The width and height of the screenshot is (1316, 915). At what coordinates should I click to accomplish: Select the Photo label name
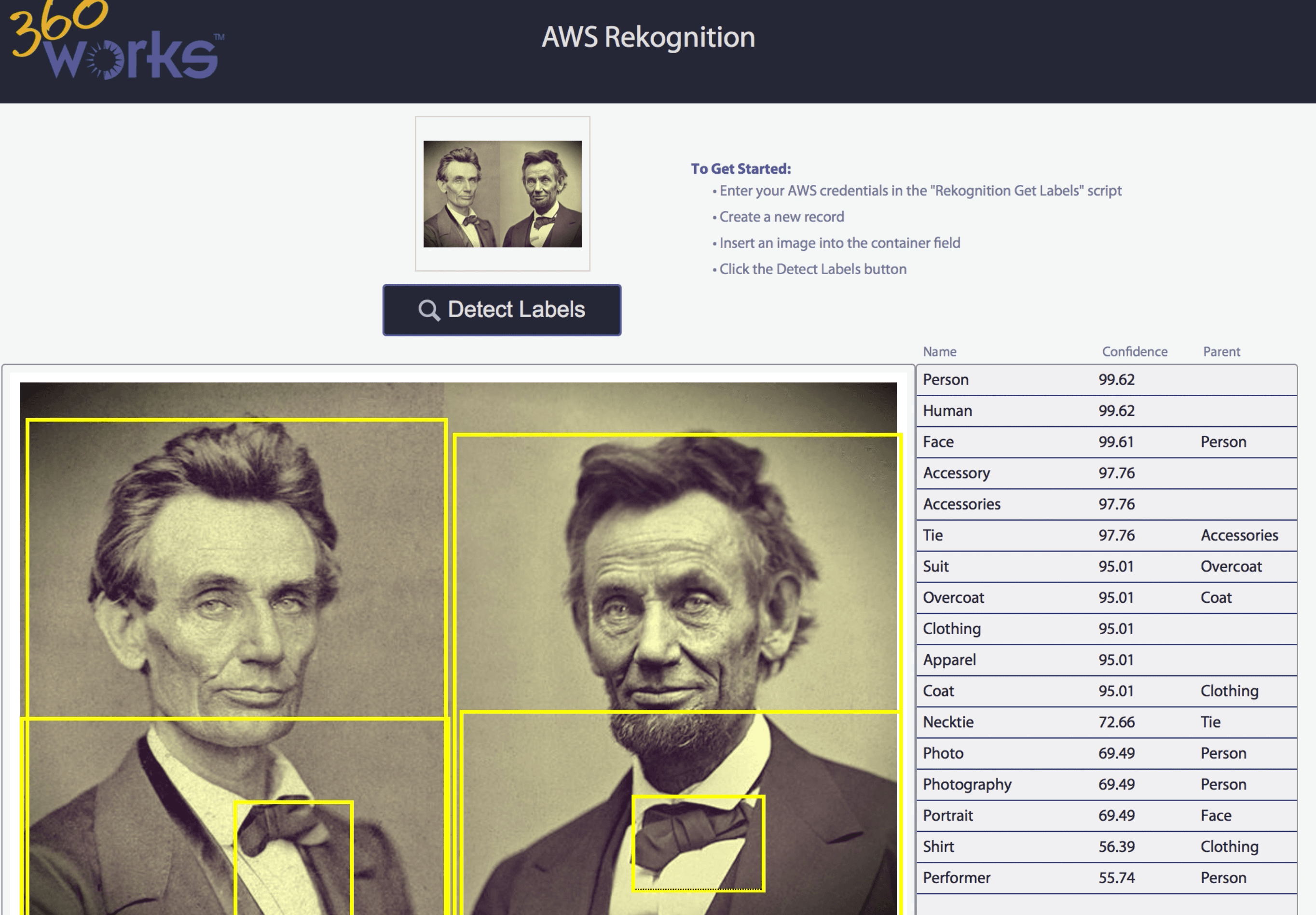[x=943, y=753]
